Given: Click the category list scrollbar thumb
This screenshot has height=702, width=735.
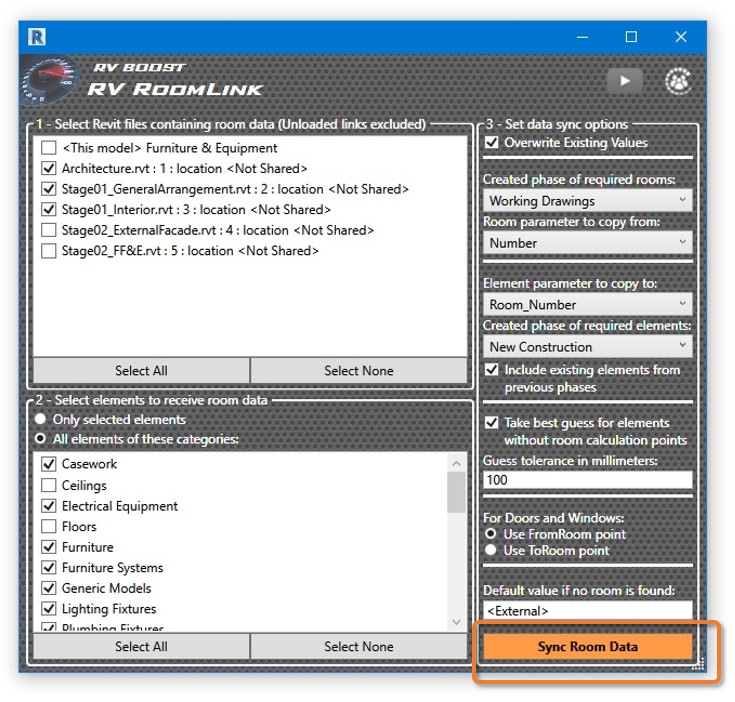Looking at the screenshot, I should [x=456, y=493].
